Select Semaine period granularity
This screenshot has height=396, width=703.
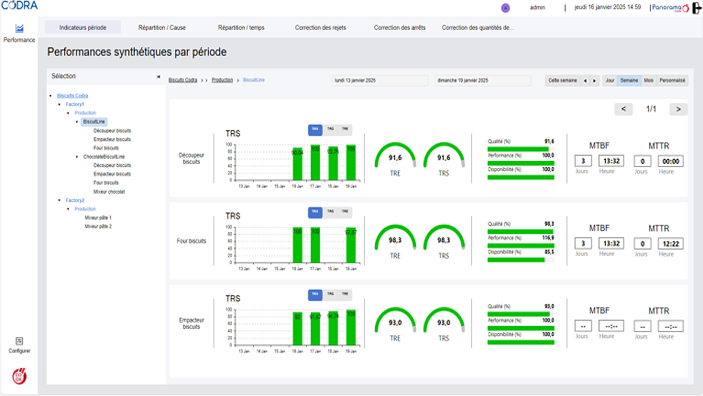tap(629, 81)
